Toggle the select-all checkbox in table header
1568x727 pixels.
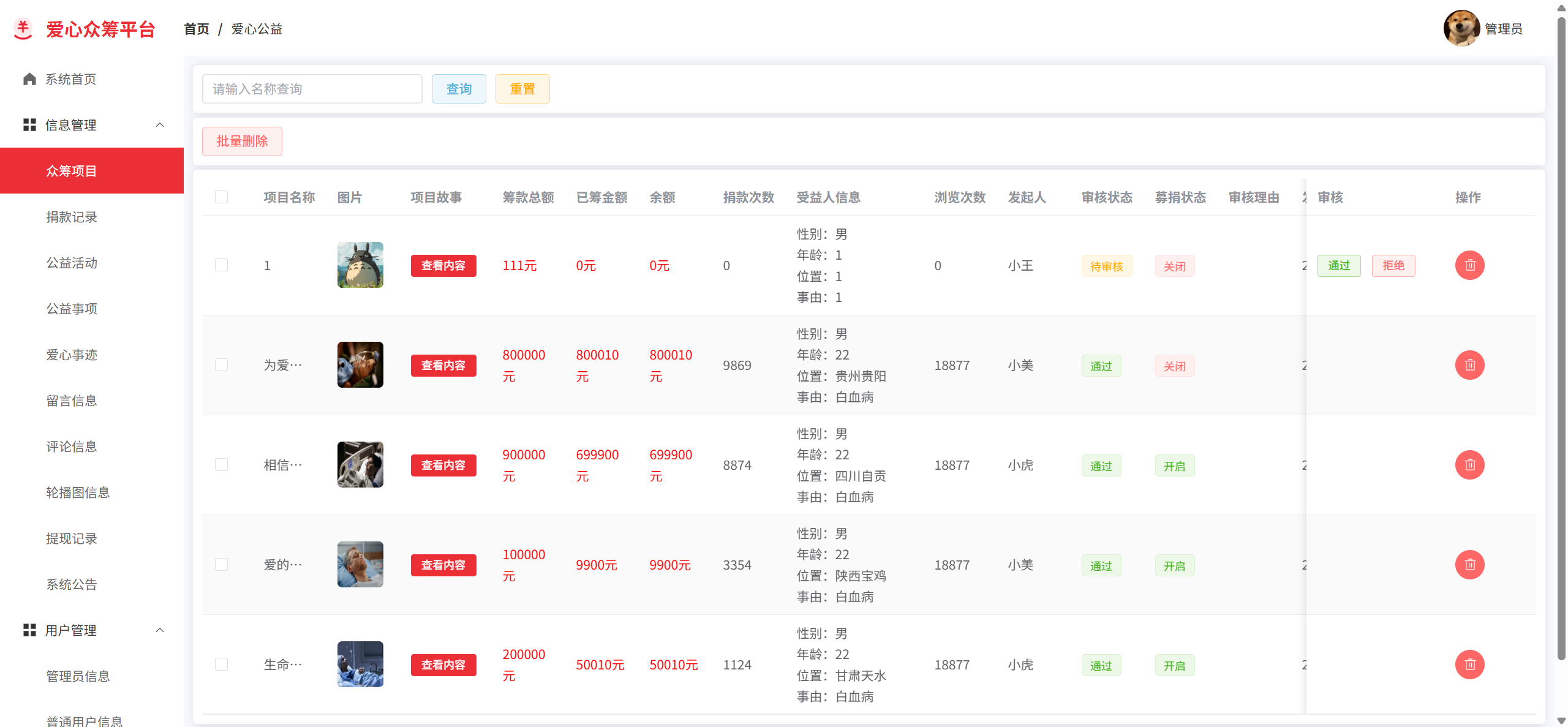click(221, 197)
